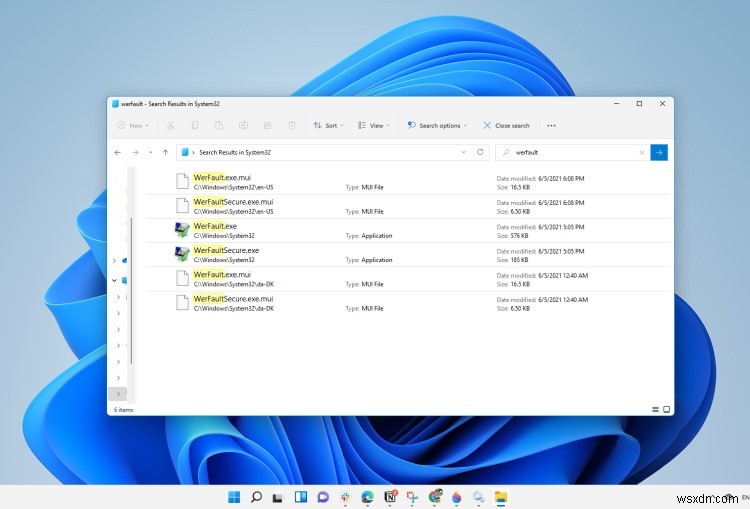Open the Windows Start menu

(234, 497)
